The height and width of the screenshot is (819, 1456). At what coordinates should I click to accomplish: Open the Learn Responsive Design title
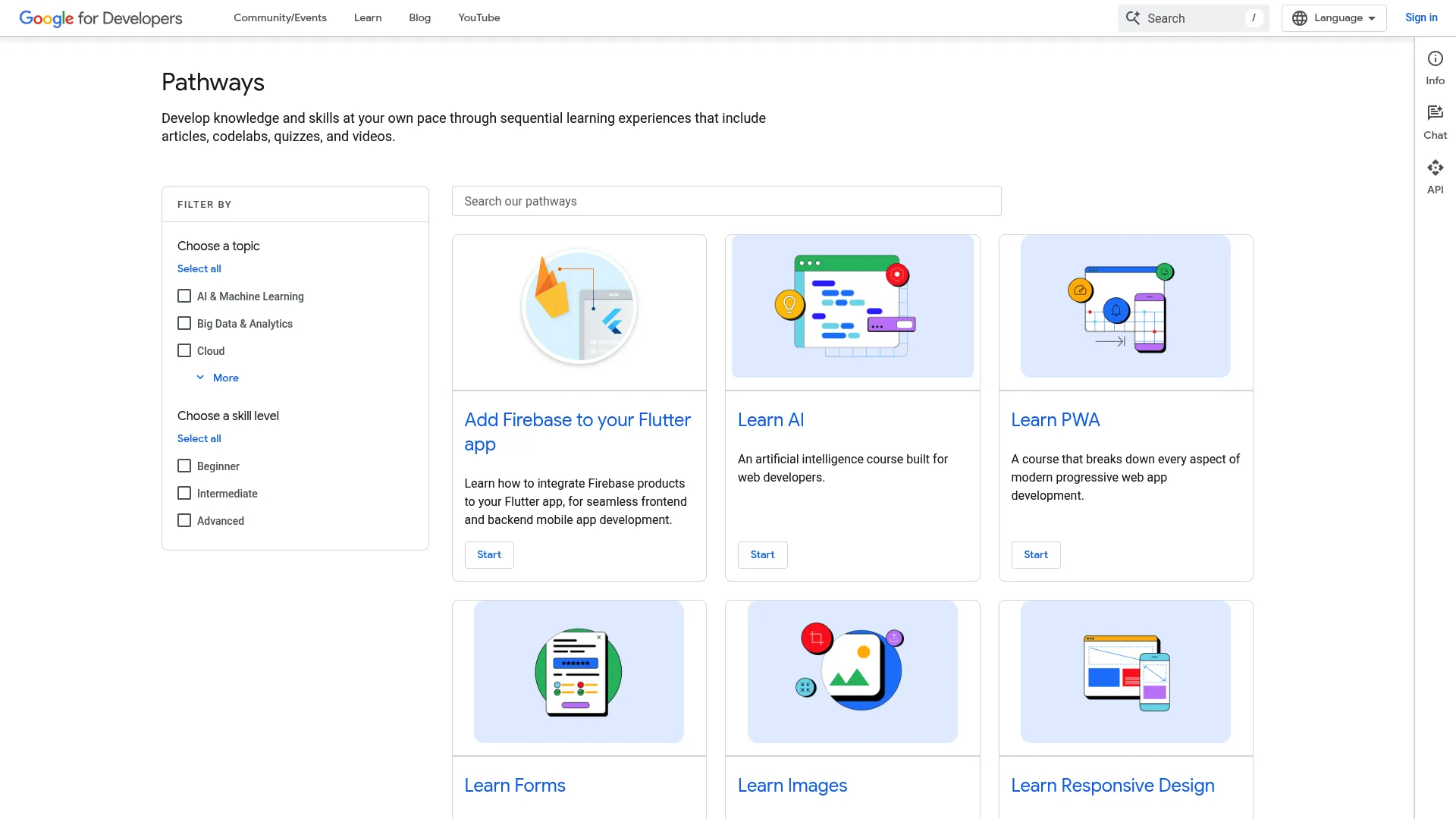[x=1112, y=786]
